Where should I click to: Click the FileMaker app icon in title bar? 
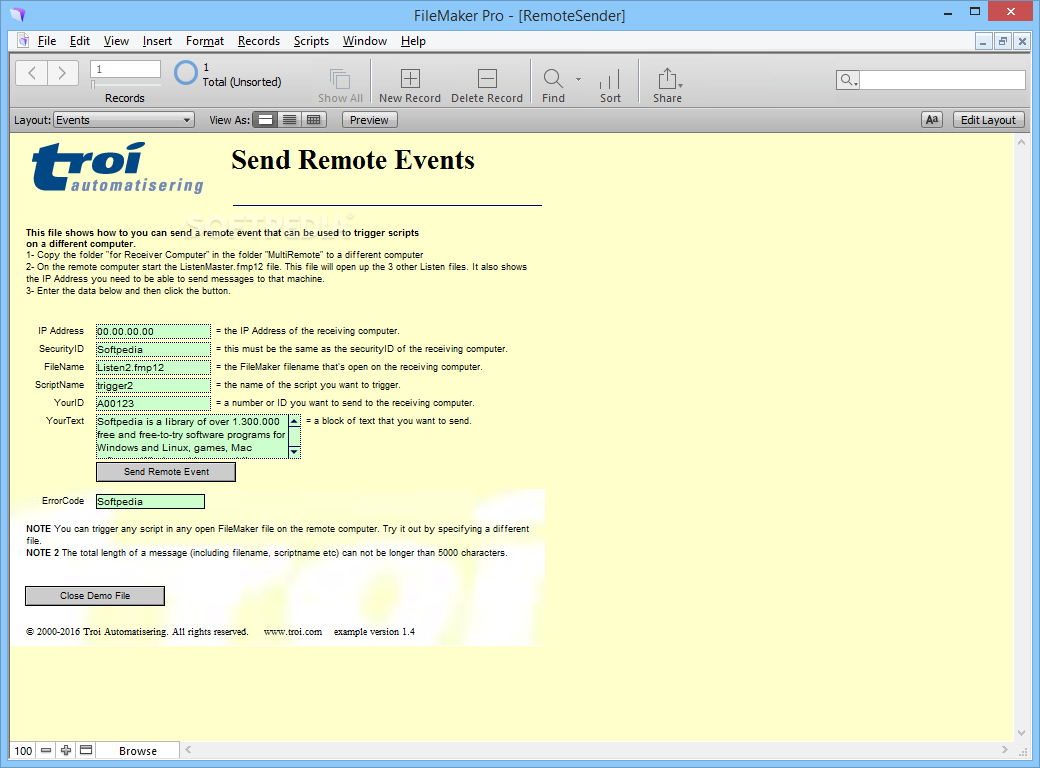tap(17, 14)
